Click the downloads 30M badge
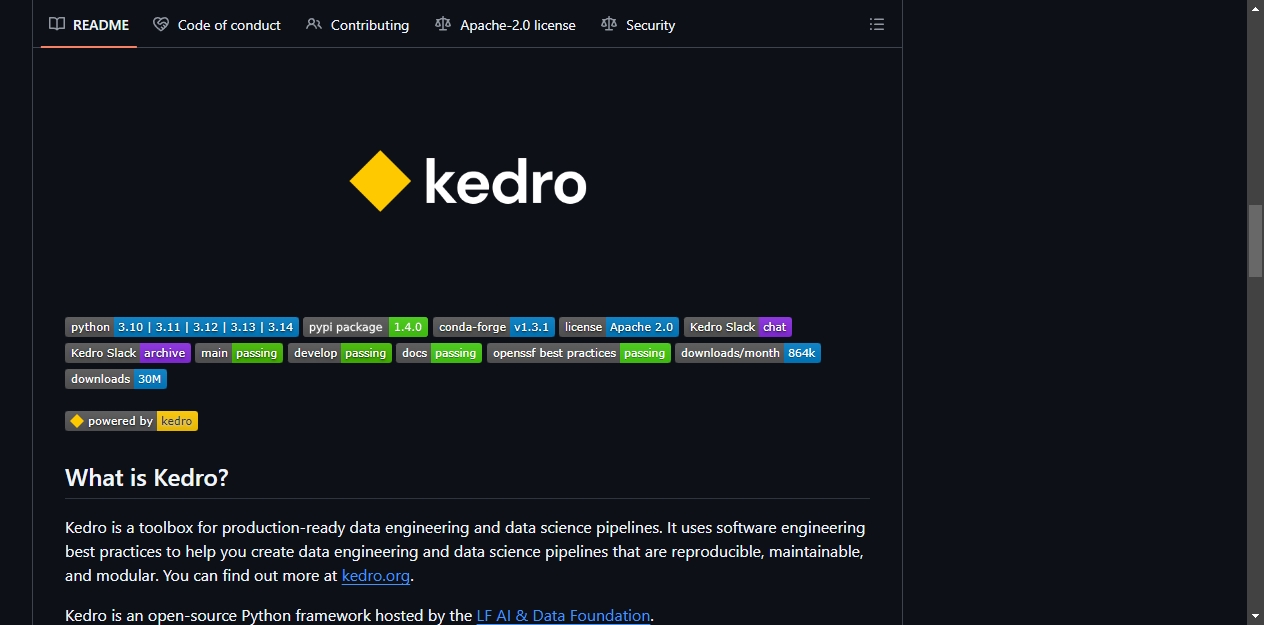 [x=116, y=379]
